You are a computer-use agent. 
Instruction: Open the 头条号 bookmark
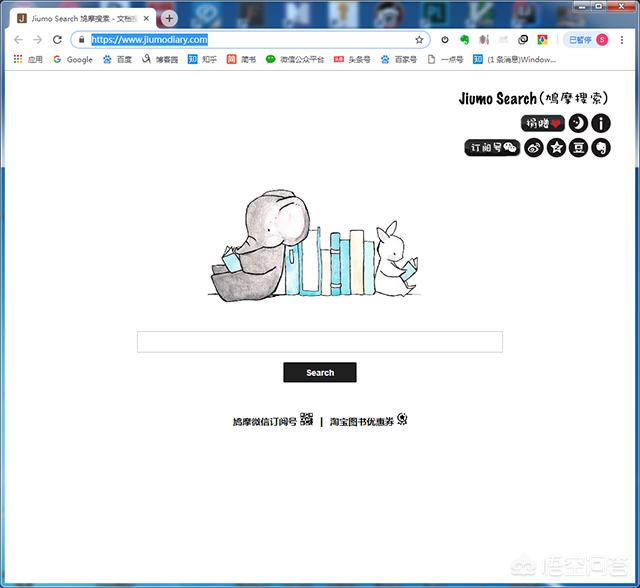coord(352,60)
